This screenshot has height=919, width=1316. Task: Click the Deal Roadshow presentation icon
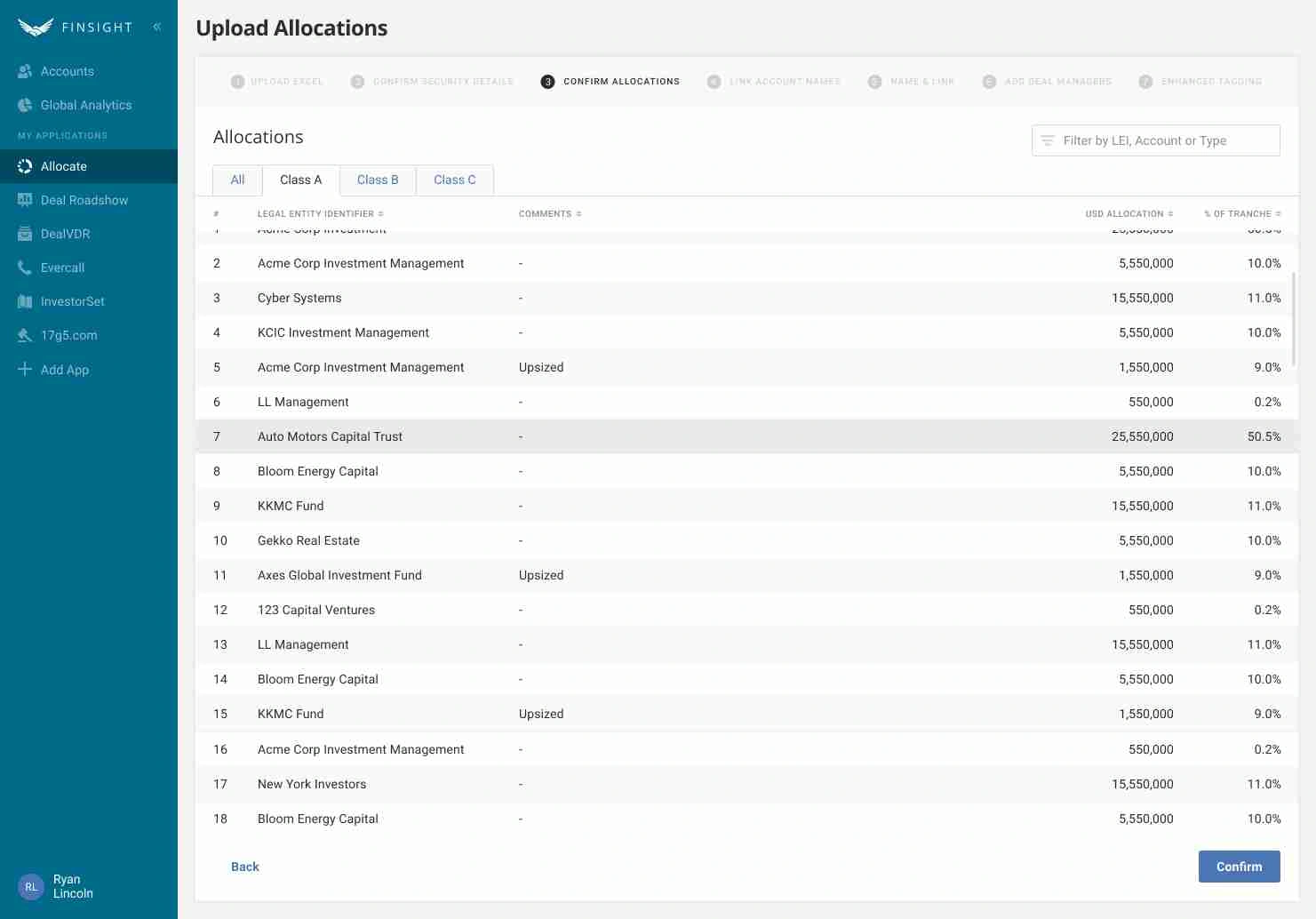tap(25, 200)
